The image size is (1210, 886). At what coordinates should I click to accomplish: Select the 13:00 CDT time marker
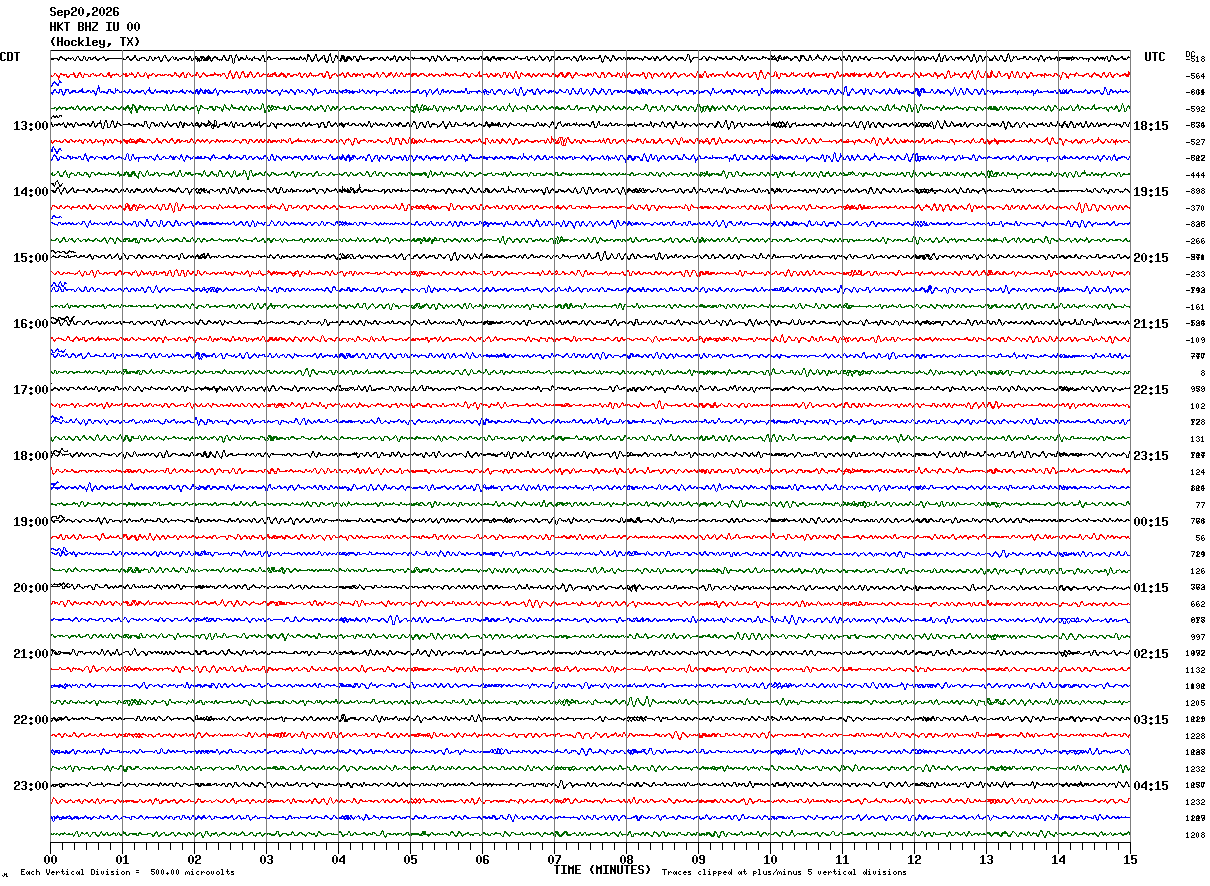30,126
